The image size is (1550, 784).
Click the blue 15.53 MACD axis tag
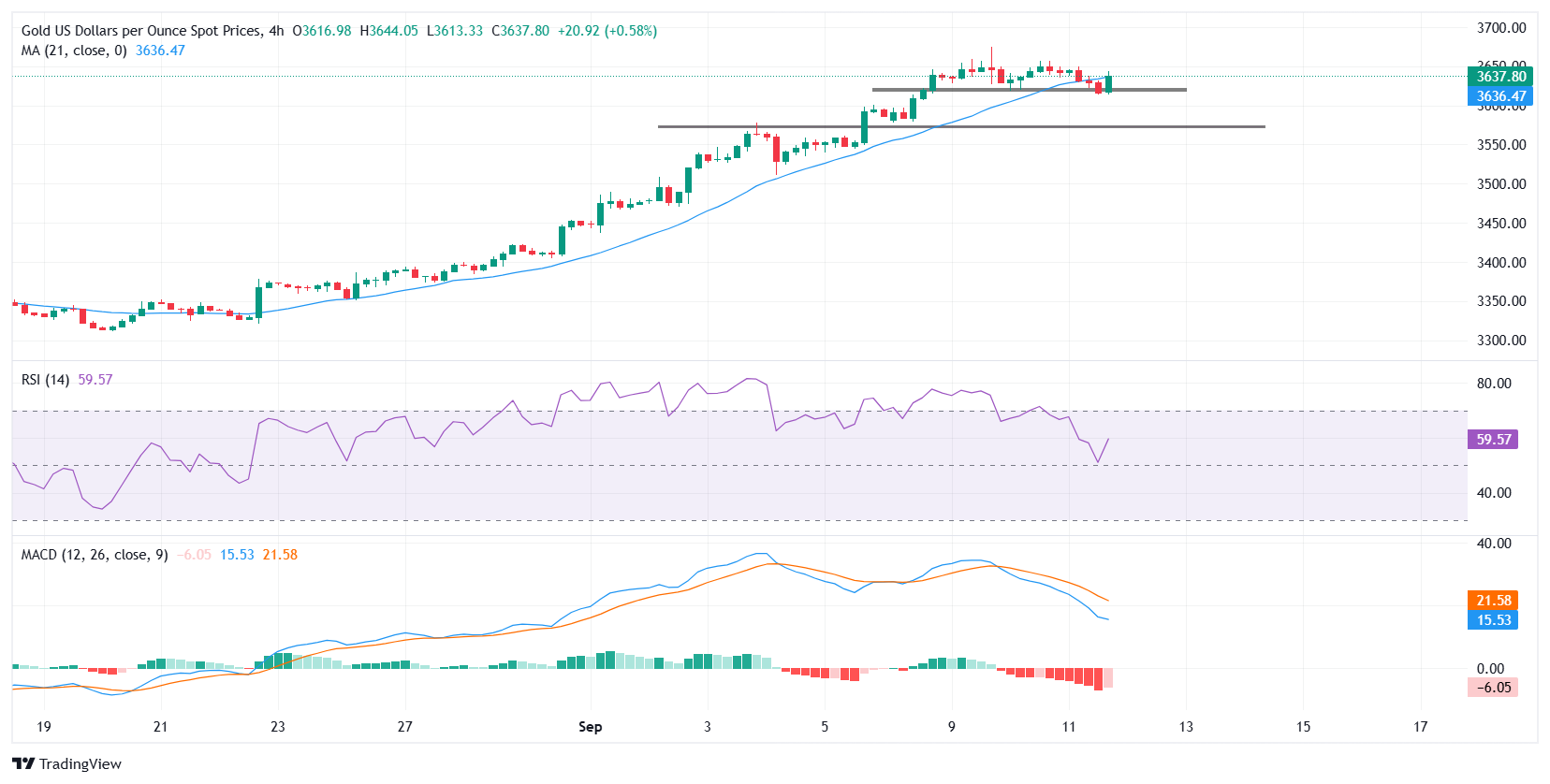[1493, 620]
